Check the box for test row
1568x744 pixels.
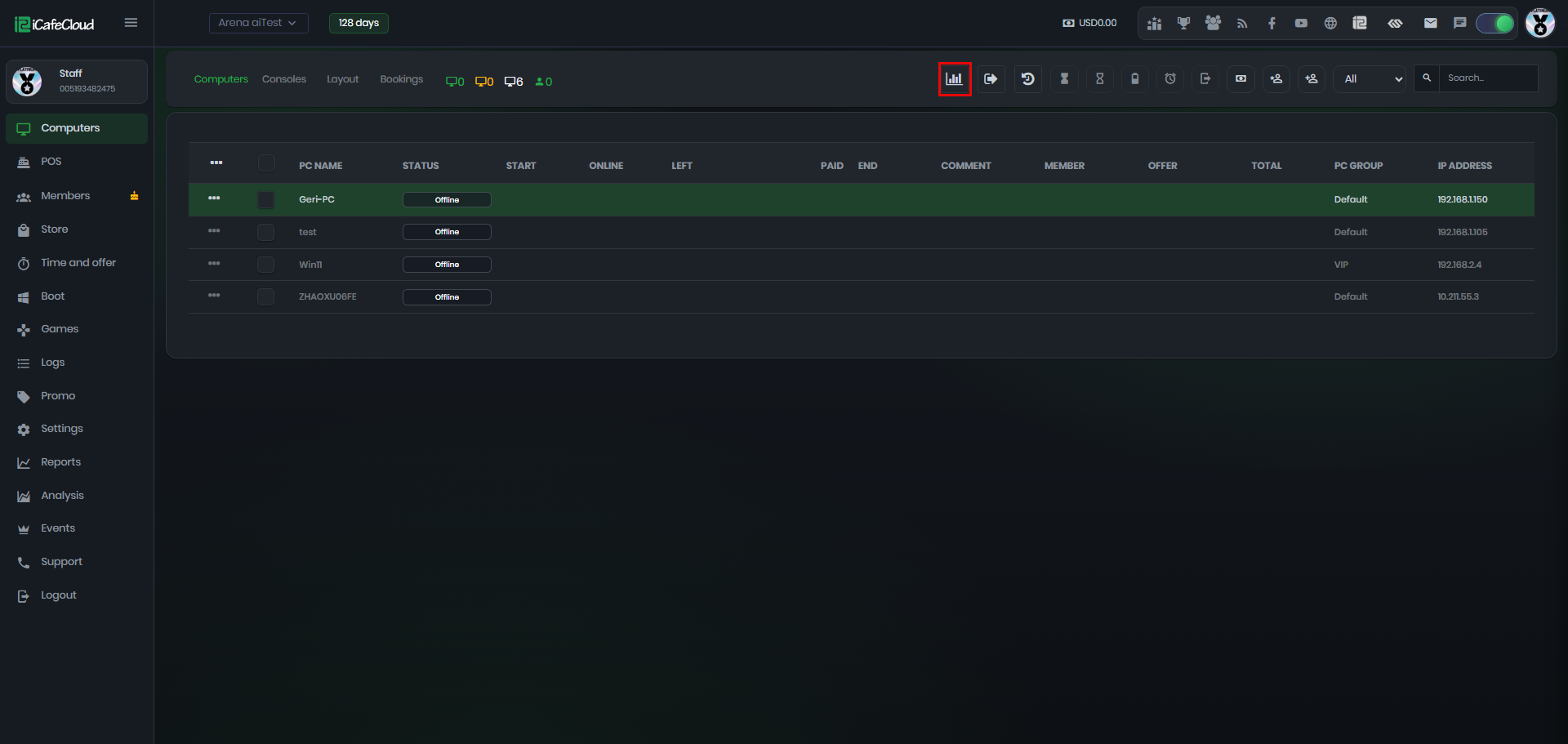tap(266, 232)
